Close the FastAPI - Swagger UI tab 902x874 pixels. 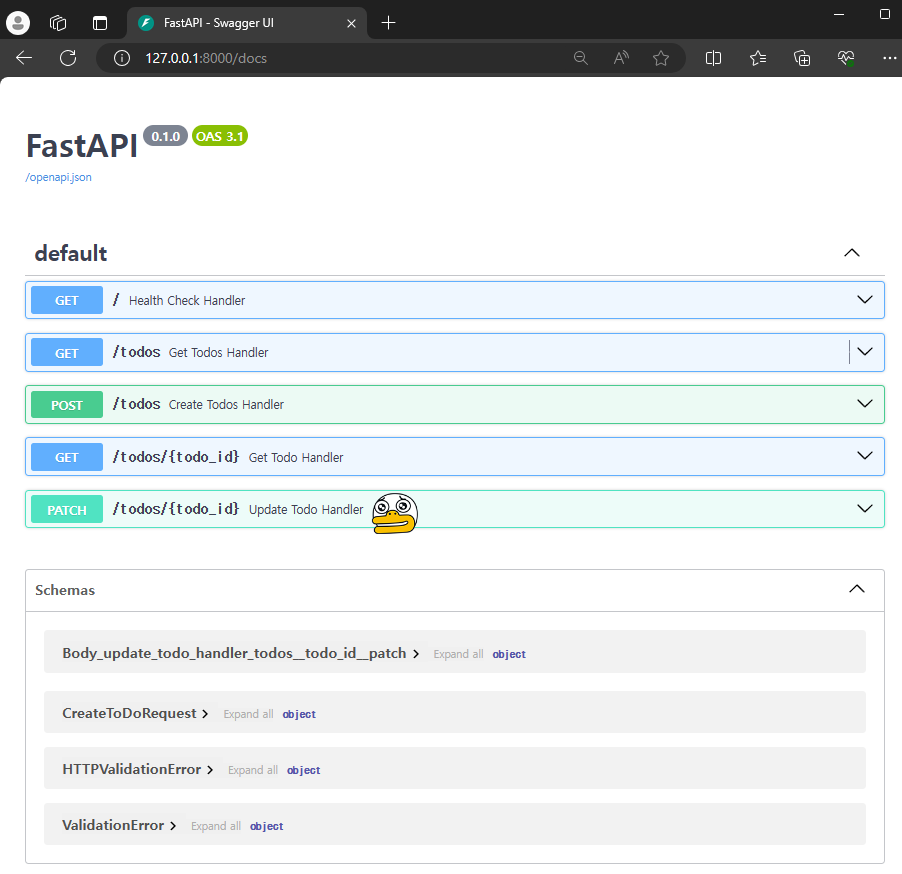pyautogui.click(x=351, y=24)
